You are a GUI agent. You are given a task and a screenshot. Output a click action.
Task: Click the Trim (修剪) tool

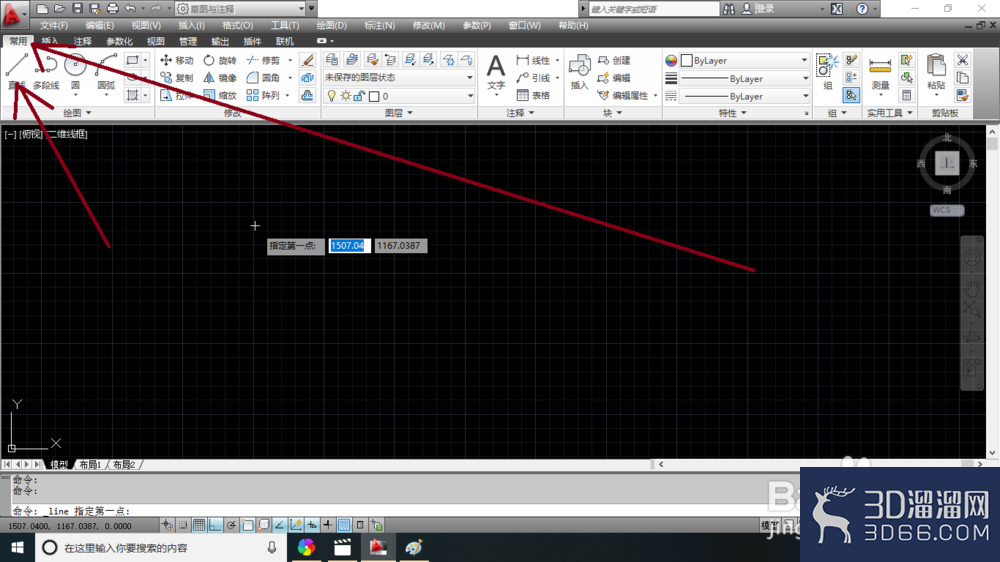coord(263,60)
